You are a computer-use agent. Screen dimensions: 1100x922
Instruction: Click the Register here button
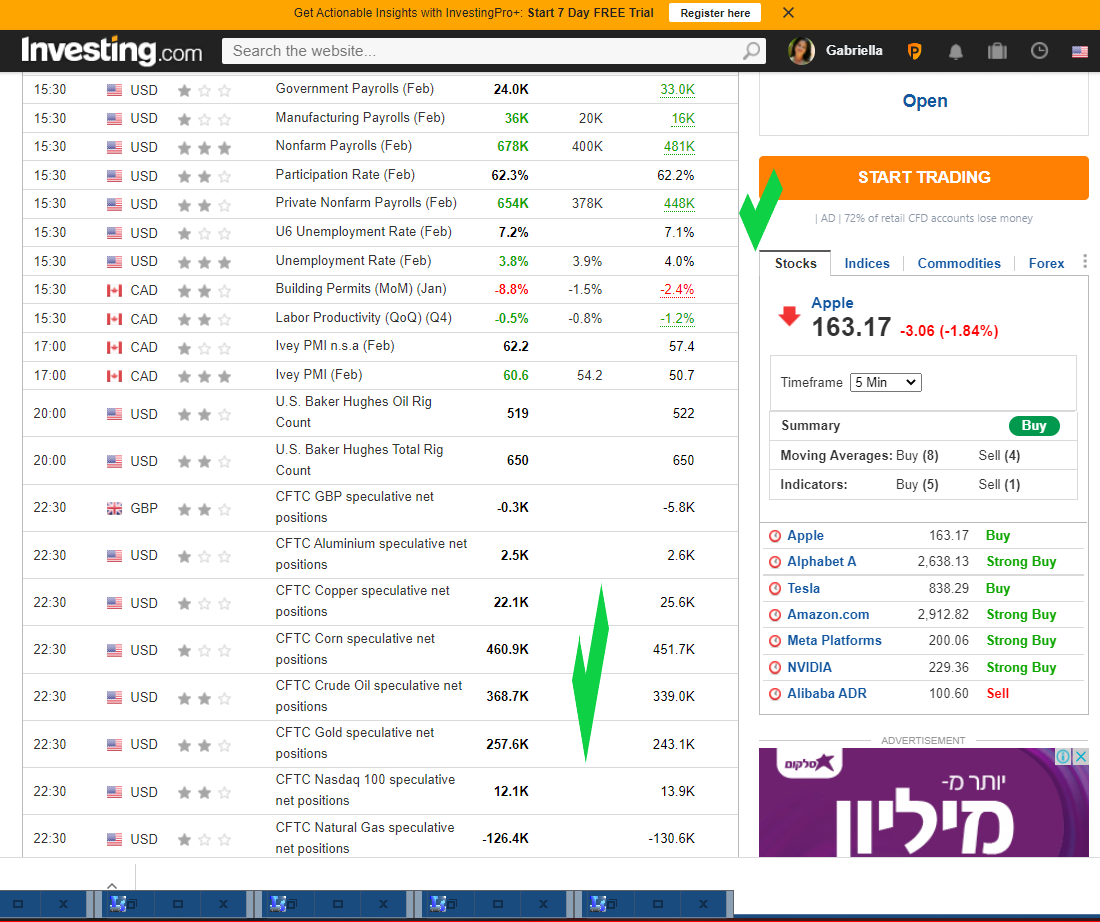[x=715, y=13]
